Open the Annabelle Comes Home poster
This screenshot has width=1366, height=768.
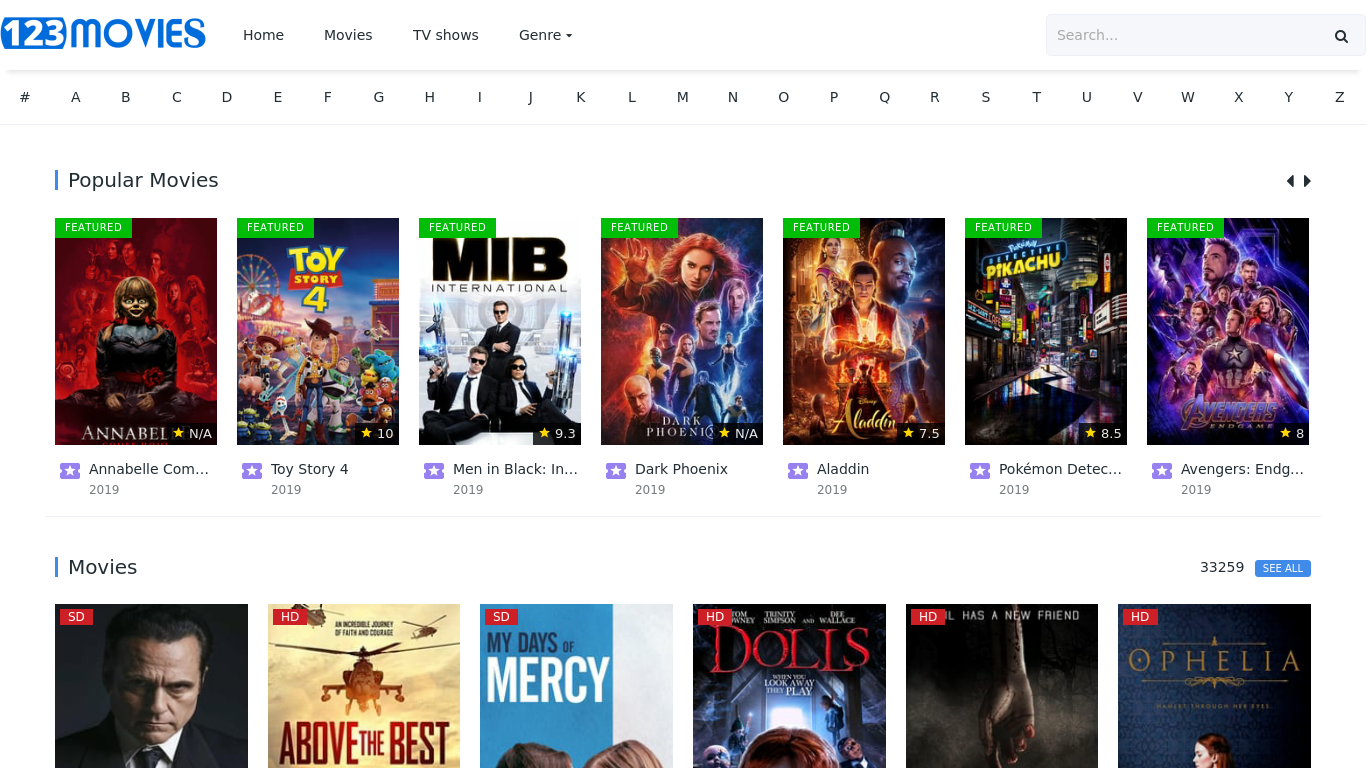click(x=136, y=331)
